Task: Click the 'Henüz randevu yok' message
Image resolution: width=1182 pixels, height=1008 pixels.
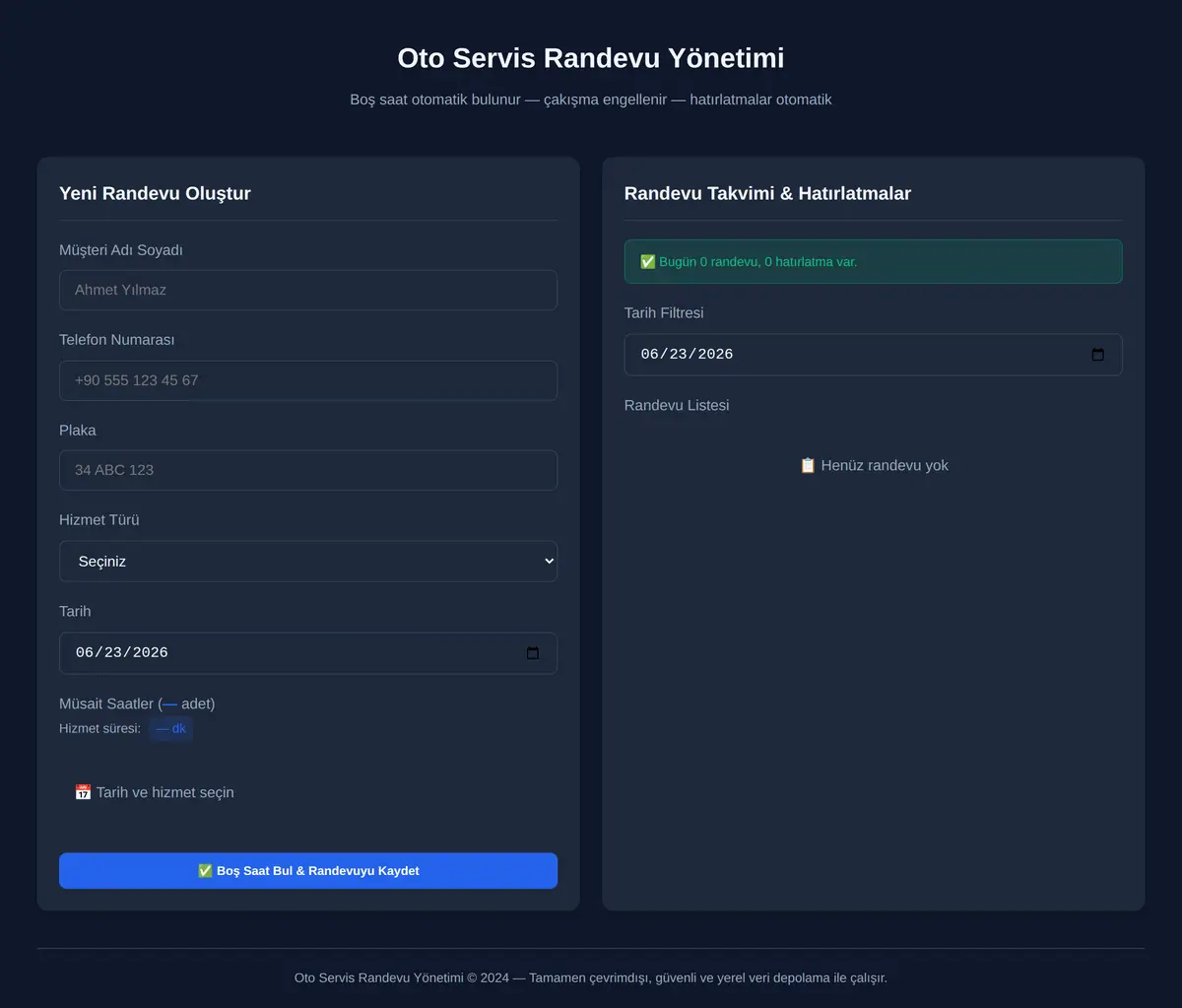Action: point(874,465)
